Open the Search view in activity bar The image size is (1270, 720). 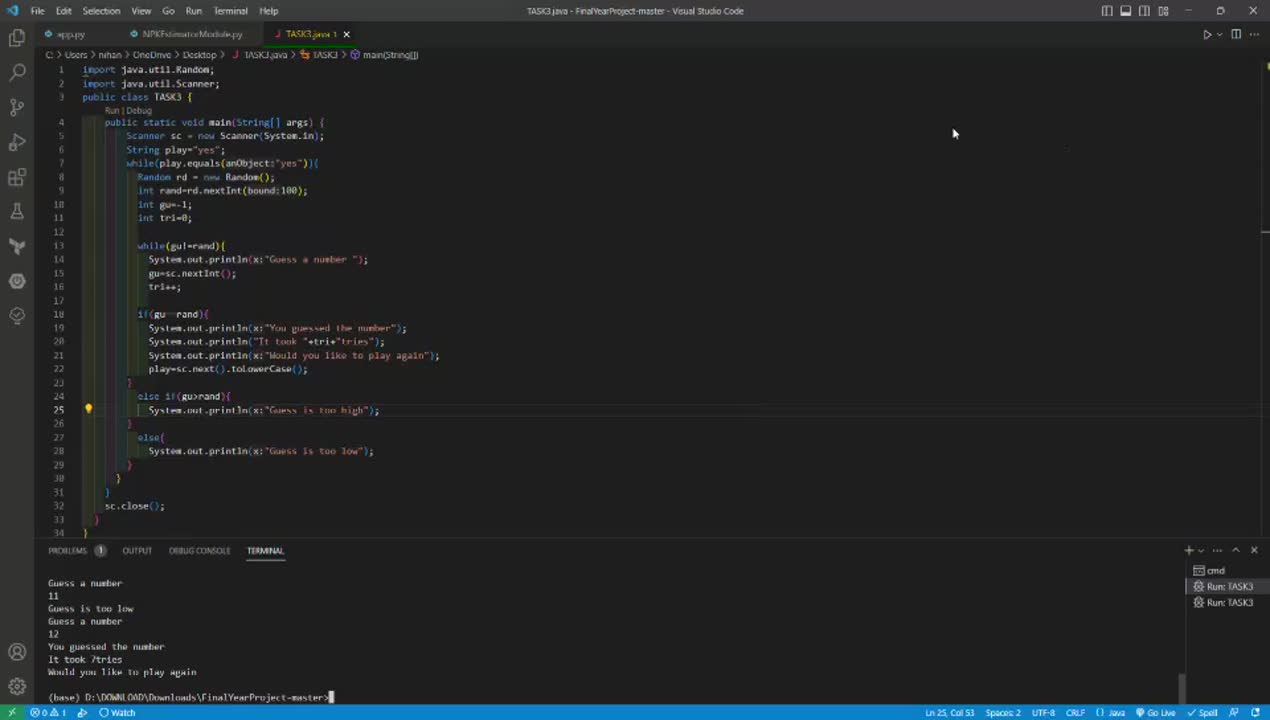17,73
